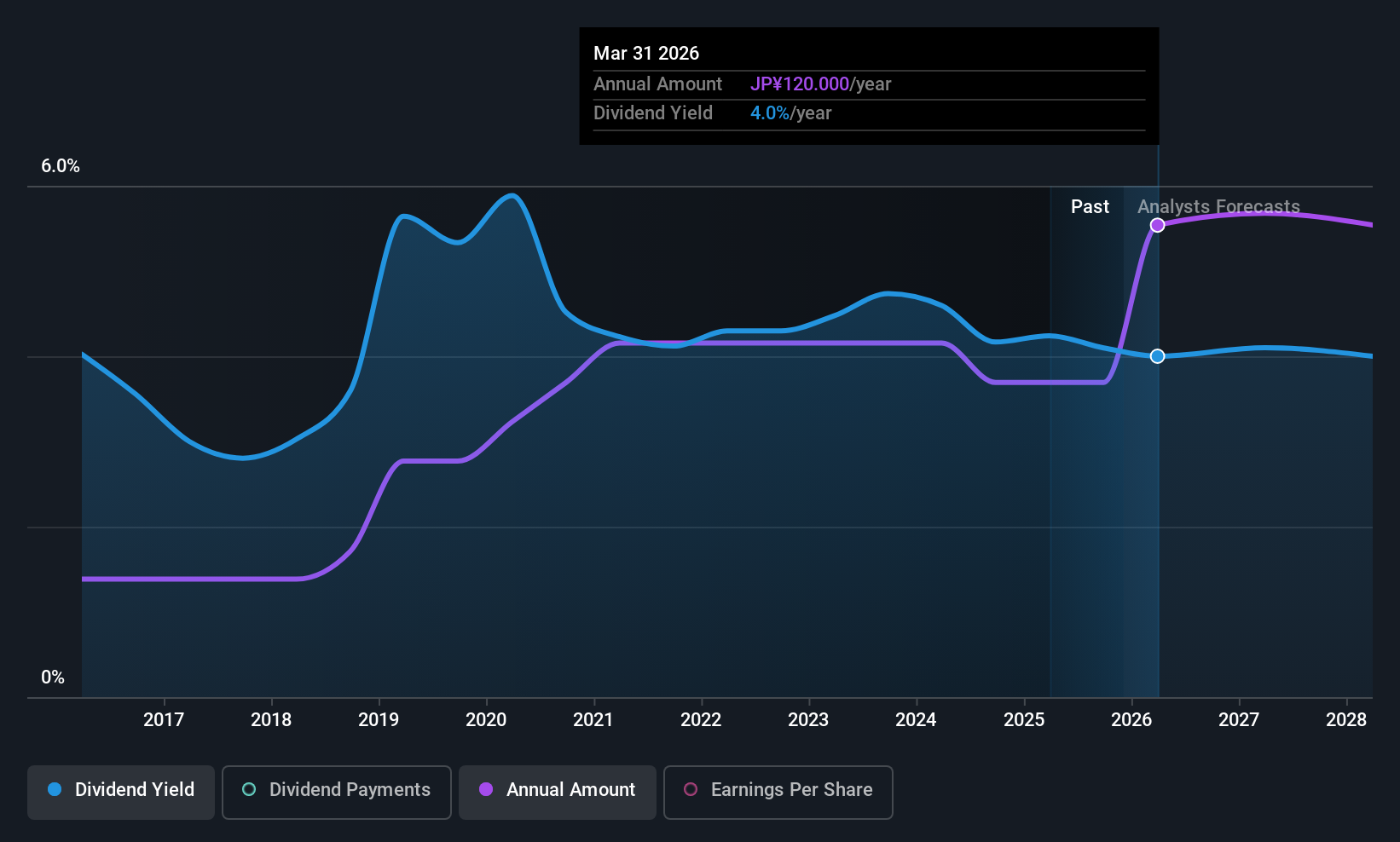Viewport: 1400px width, 842px height.
Task: Click the 2027 x-axis label
Action: click(1239, 720)
